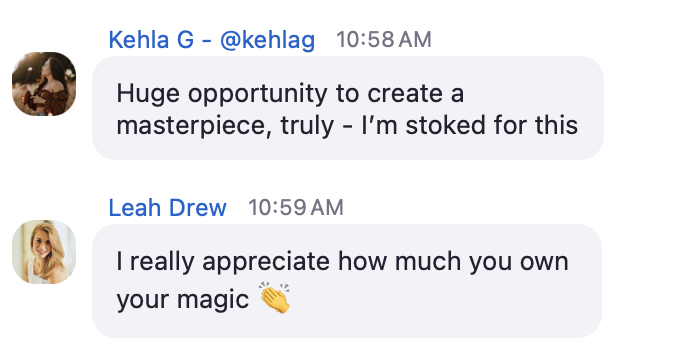Click the clapping hands emoji
680x362 pixels.
pyautogui.click(x=275, y=297)
